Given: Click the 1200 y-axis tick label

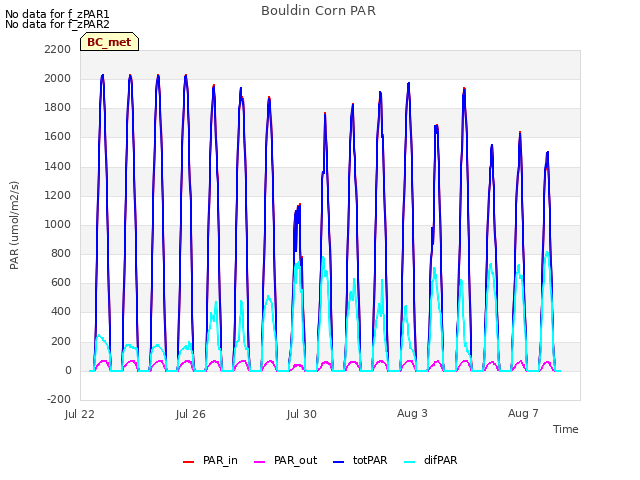Looking at the screenshot, I should (x=58, y=195).
